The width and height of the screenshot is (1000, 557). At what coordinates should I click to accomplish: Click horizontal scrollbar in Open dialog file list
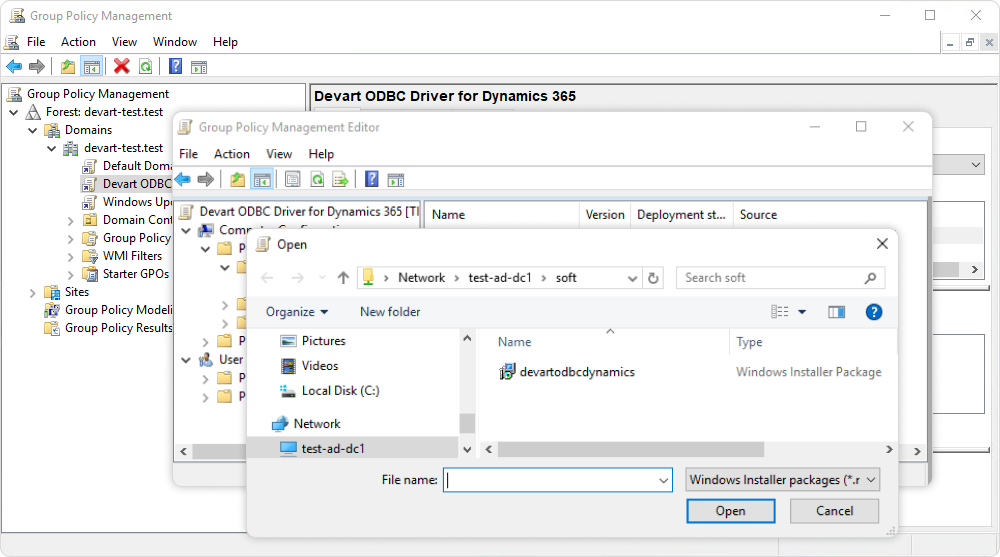[x=630, y=450]
